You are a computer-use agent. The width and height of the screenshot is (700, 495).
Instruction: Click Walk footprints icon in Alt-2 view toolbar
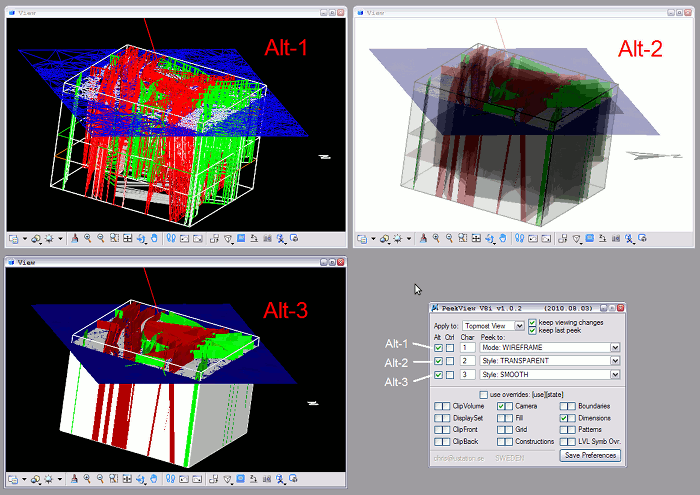(x=518, y=239)
